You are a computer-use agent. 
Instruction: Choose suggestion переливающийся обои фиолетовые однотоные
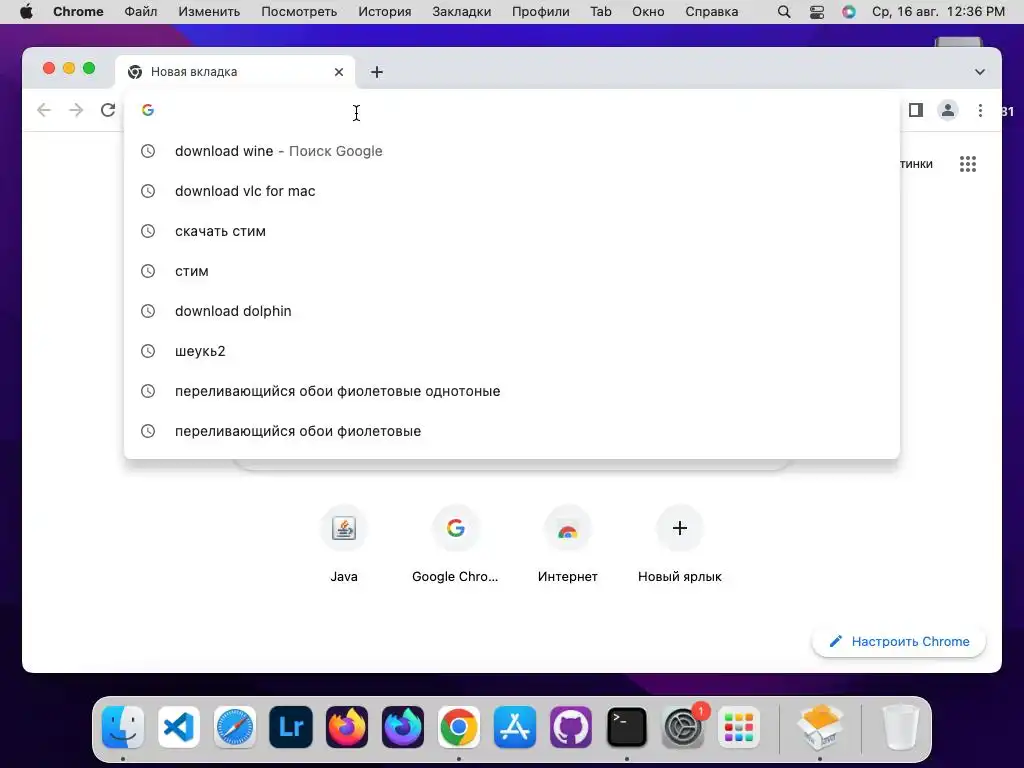point(512,391)
